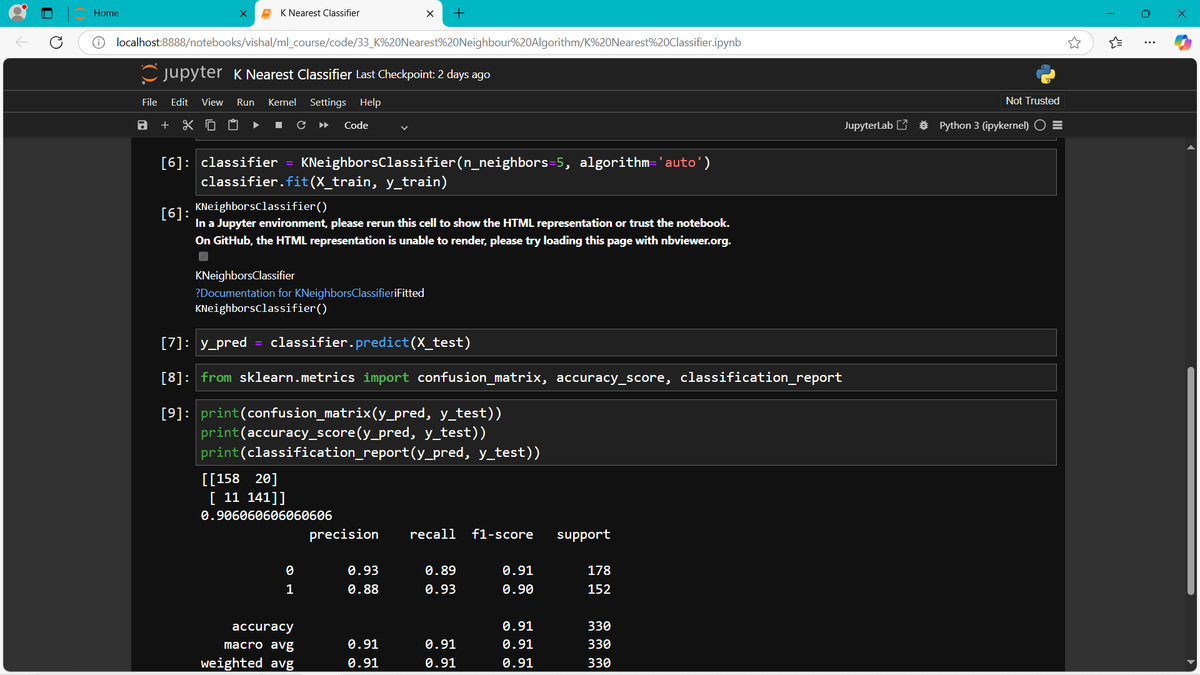Interrupt the kernel with the stop icon
This screenshot has height=675, width=1200.
pyautogui.click(x=278, y=126)
